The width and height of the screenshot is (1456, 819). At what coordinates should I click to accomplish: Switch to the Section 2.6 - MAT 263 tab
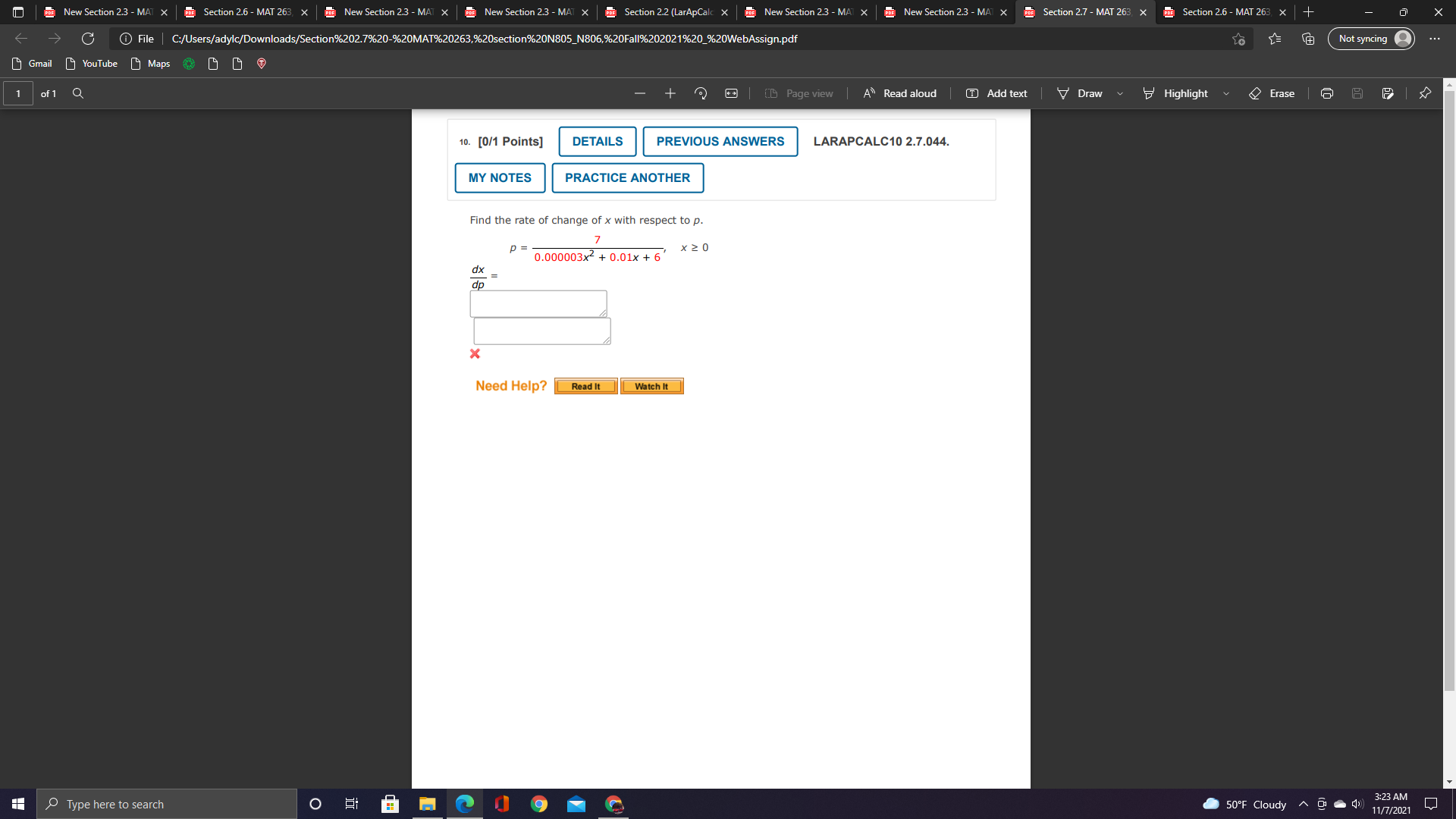[243, 12]
